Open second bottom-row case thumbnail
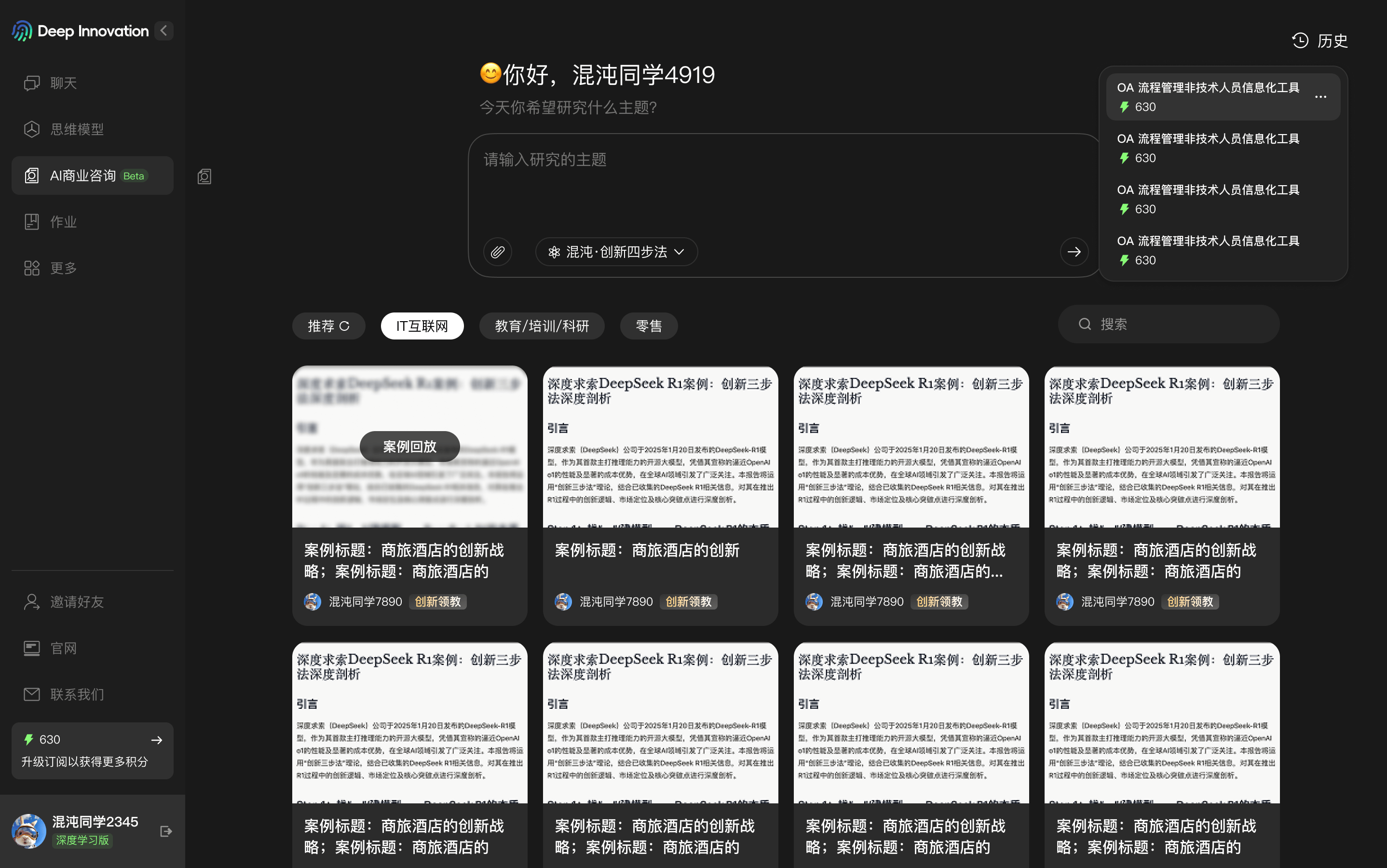 click(660, 723)
